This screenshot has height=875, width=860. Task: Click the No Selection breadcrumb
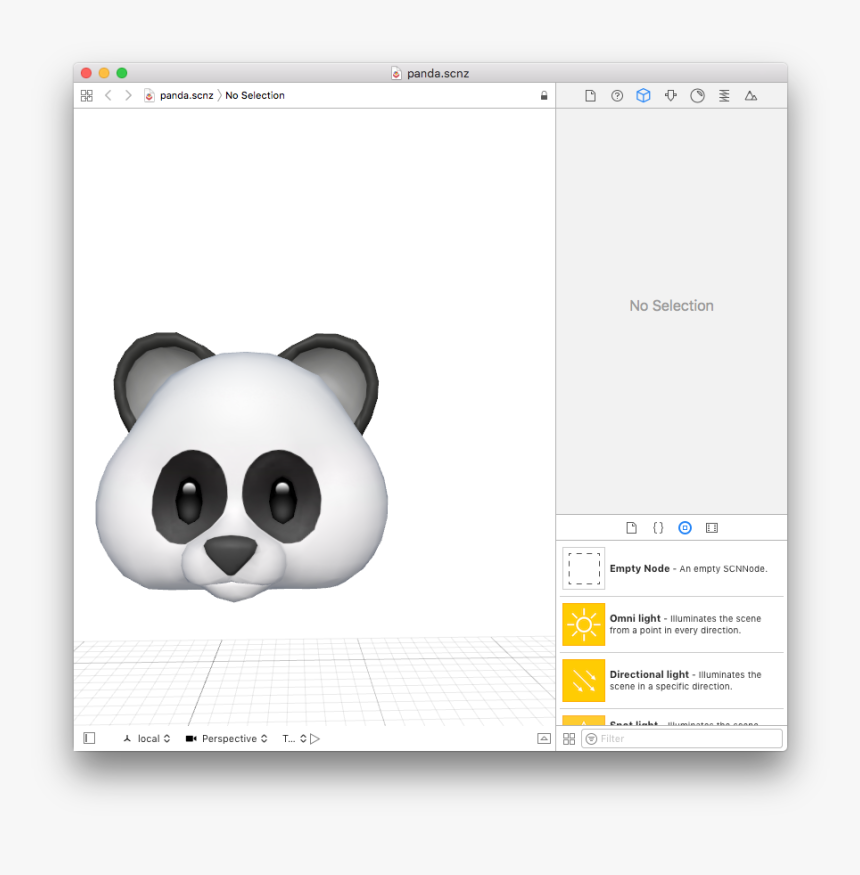(255, 95)
